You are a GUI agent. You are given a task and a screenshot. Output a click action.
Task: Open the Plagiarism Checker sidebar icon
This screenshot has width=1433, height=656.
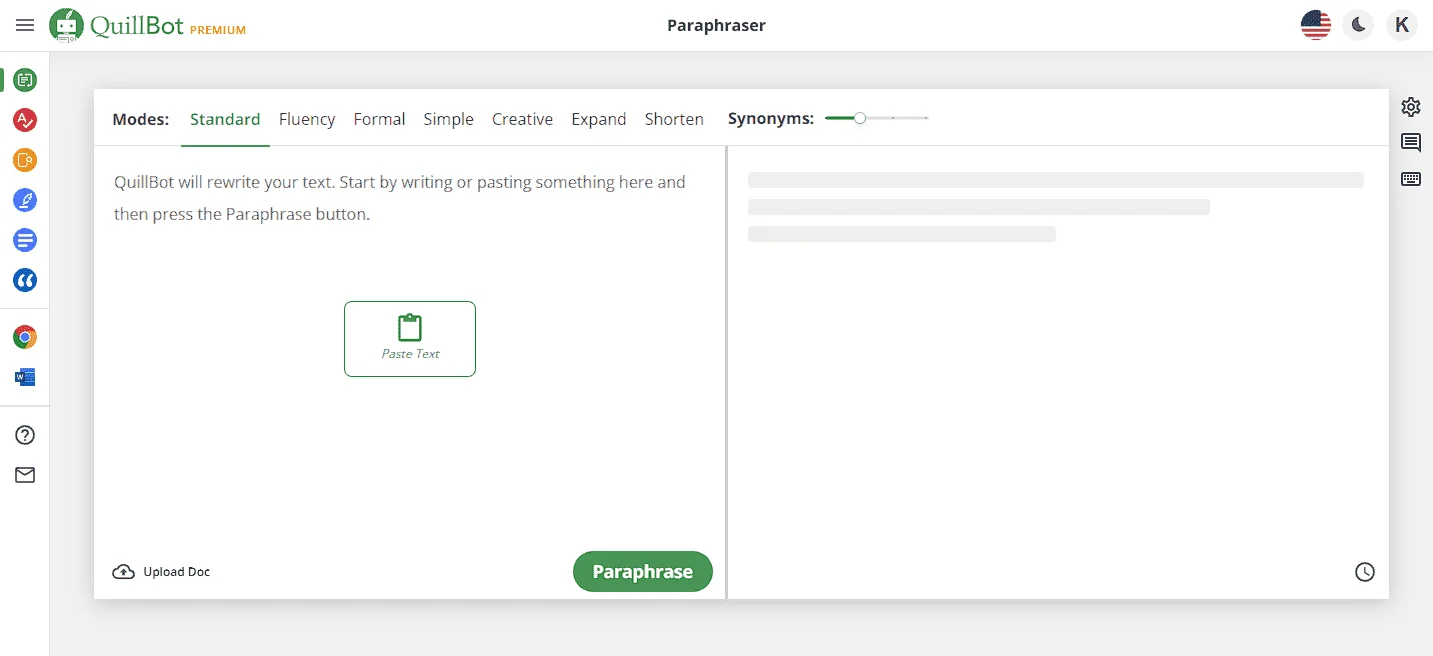click(x=25, y=160)
